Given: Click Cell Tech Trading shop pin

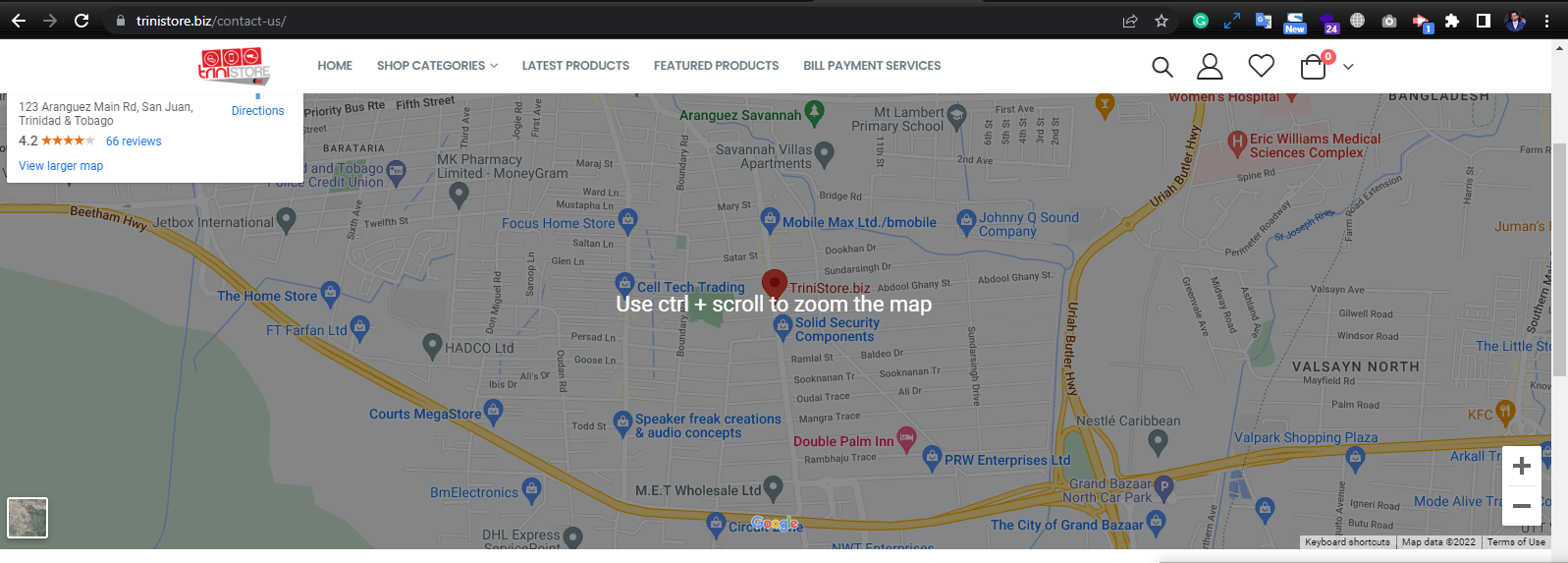Looking at the screenshot, I should pos(624,285).
